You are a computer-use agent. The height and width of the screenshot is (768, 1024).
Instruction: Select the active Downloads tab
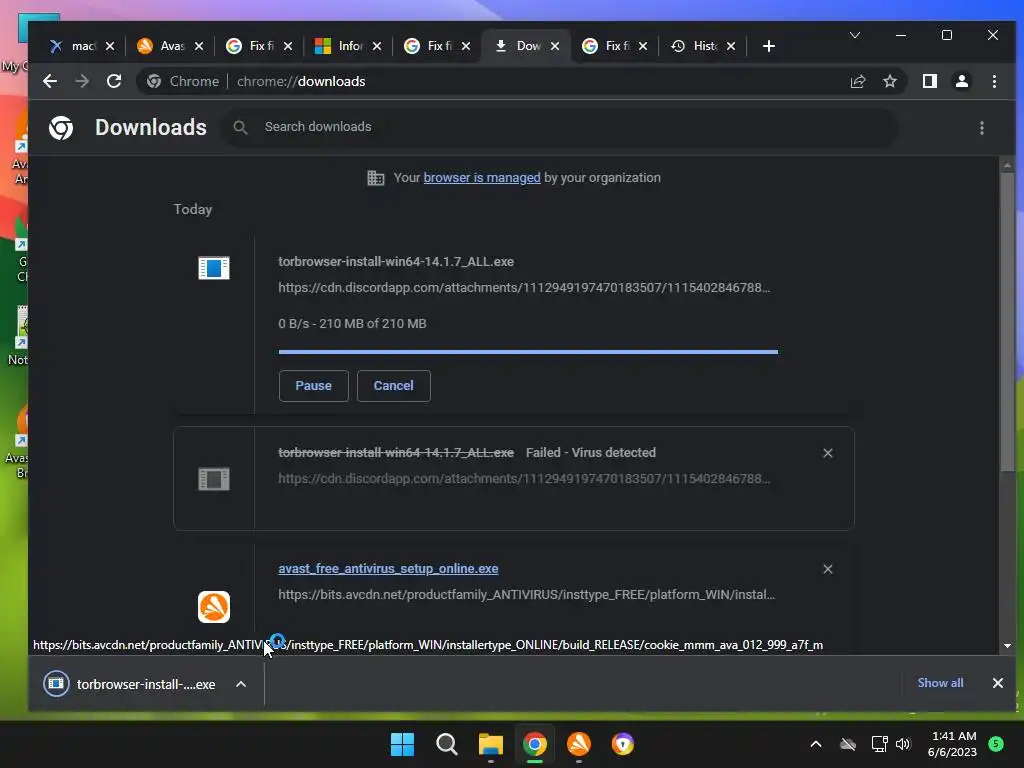(x=526, y=46)
